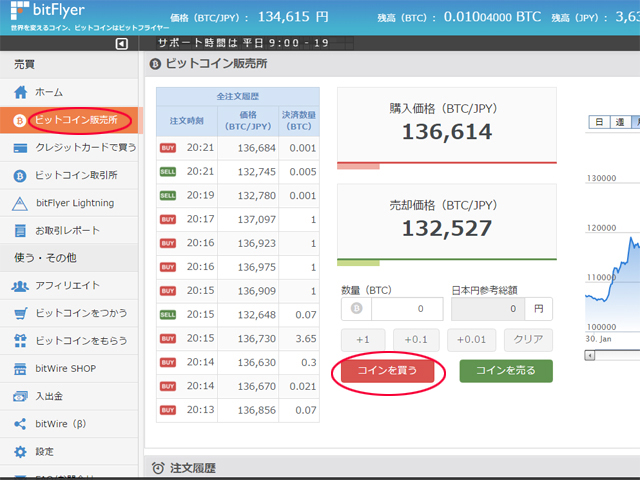Click the ビットコイン取引所 coin icon
The height and width of the screenshot is (480, 640).
pos(20,176)
